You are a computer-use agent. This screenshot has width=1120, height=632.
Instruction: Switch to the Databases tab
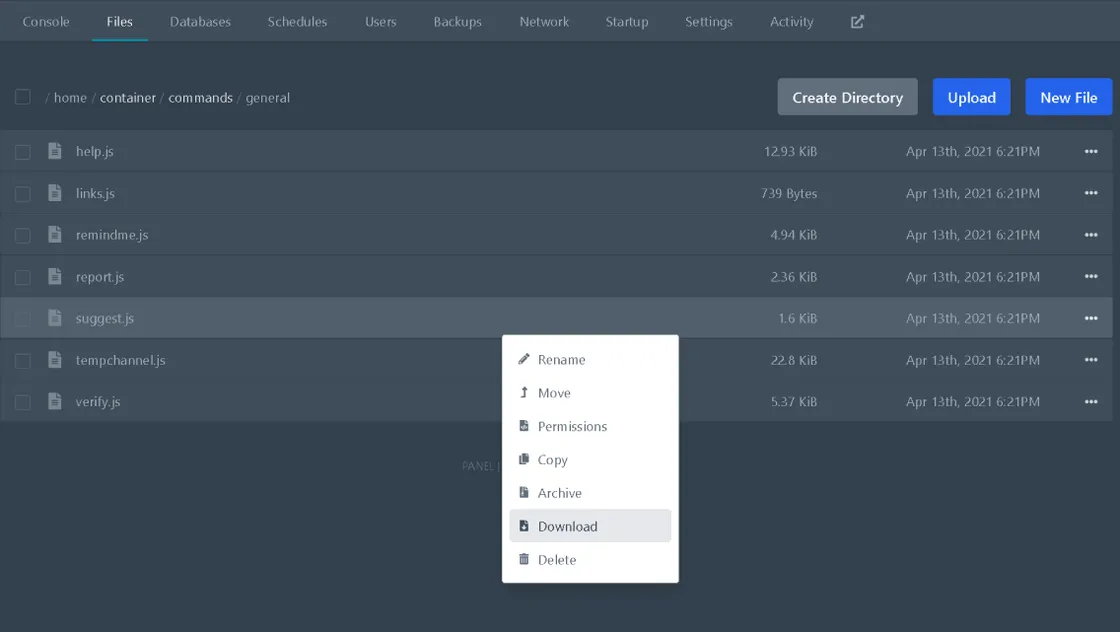(200, 21)
